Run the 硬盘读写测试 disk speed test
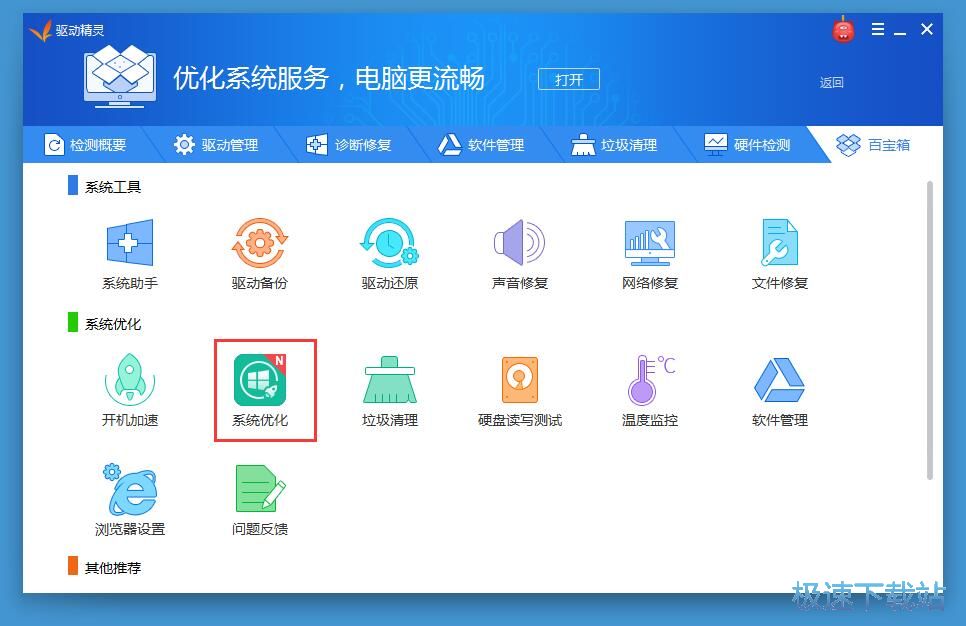Screen dimensions: 966x626 [519, 388]
